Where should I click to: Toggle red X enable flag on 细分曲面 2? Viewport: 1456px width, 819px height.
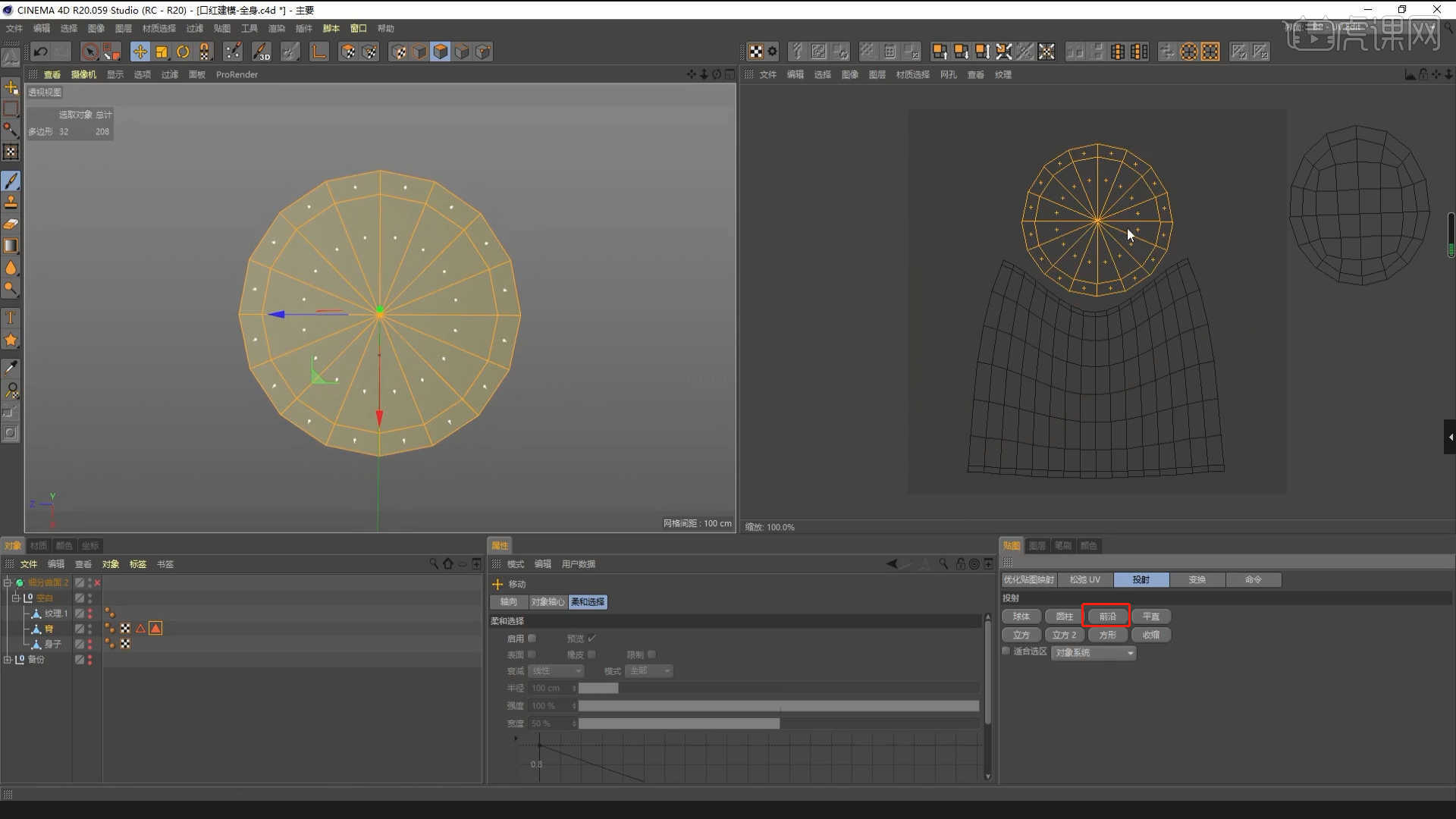click(x=97, y=582)
